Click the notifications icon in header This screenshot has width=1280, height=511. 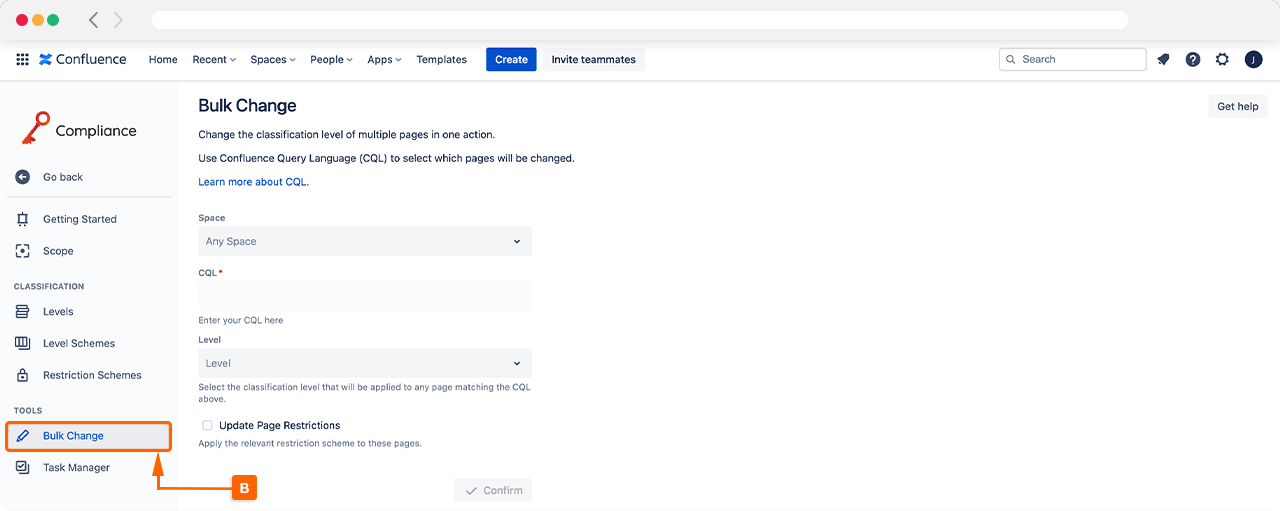(x=1163, y=60)
